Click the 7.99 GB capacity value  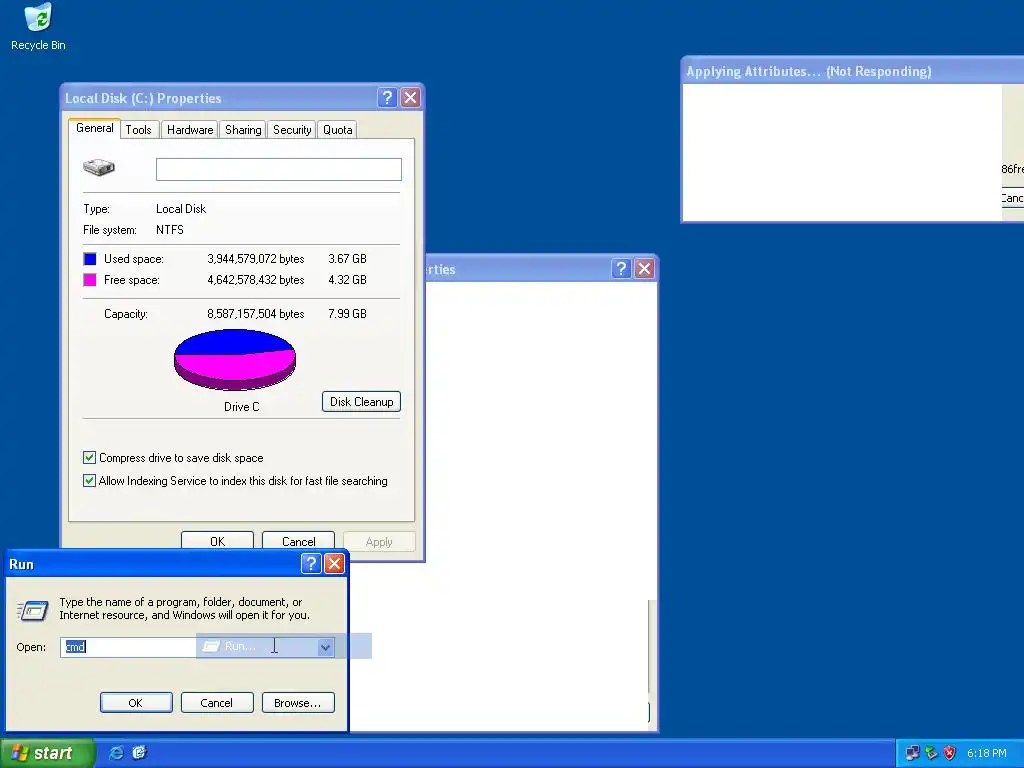(347, 313)
